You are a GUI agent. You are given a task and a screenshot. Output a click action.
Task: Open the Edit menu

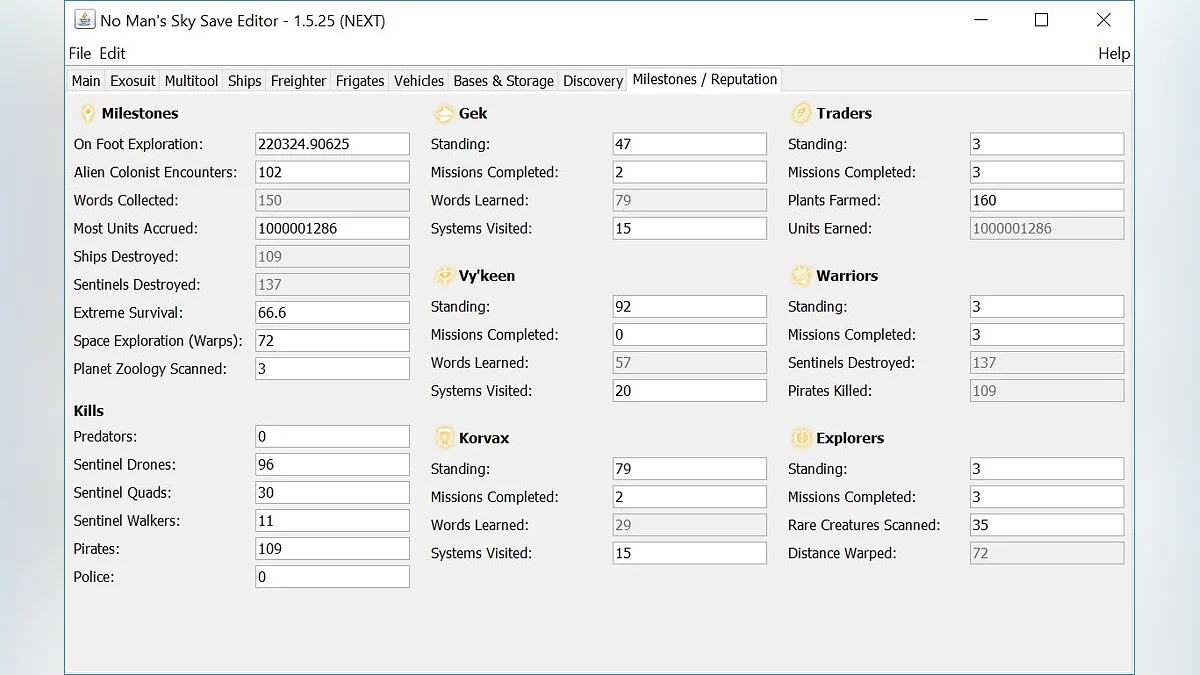click(x=112, y=53)
